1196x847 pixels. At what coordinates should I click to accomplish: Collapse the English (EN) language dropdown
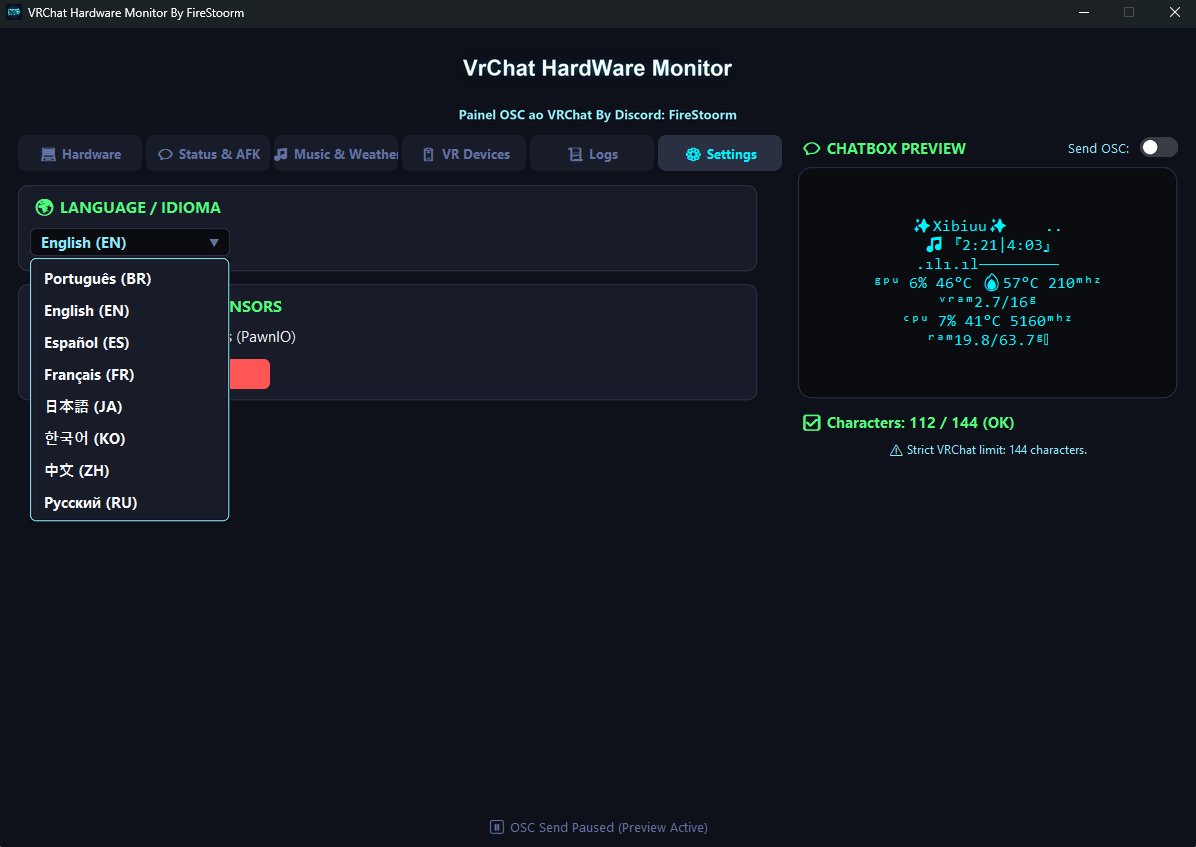pos(130,243)
